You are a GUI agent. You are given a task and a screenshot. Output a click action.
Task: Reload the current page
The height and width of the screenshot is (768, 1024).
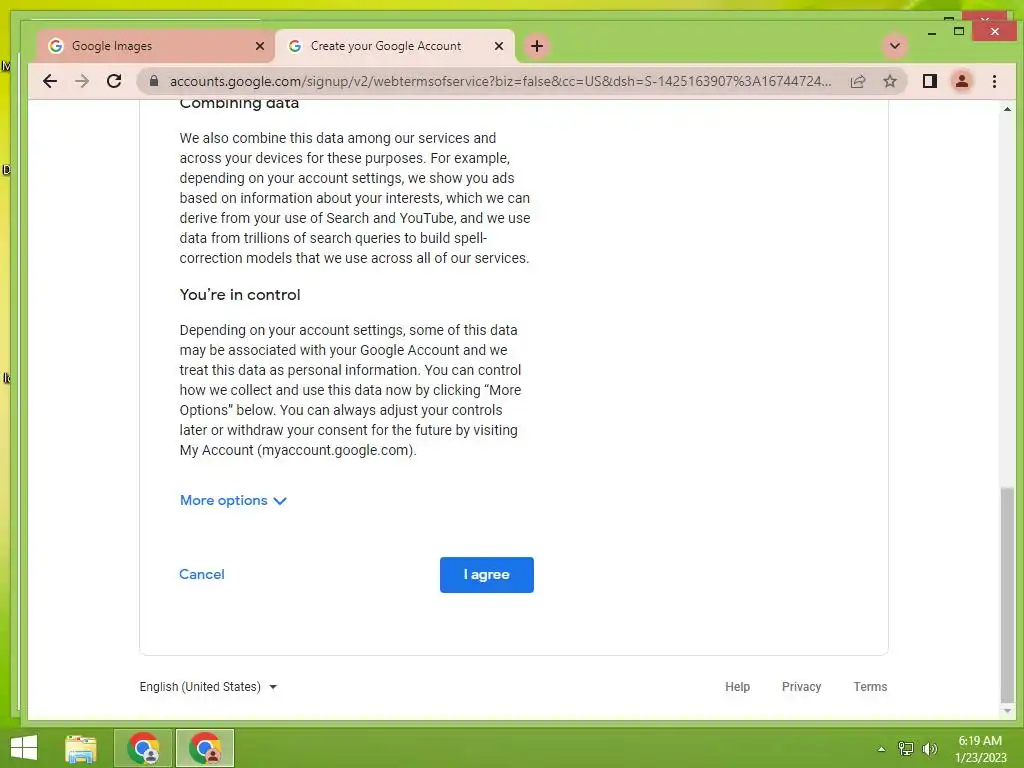(114, 81)
